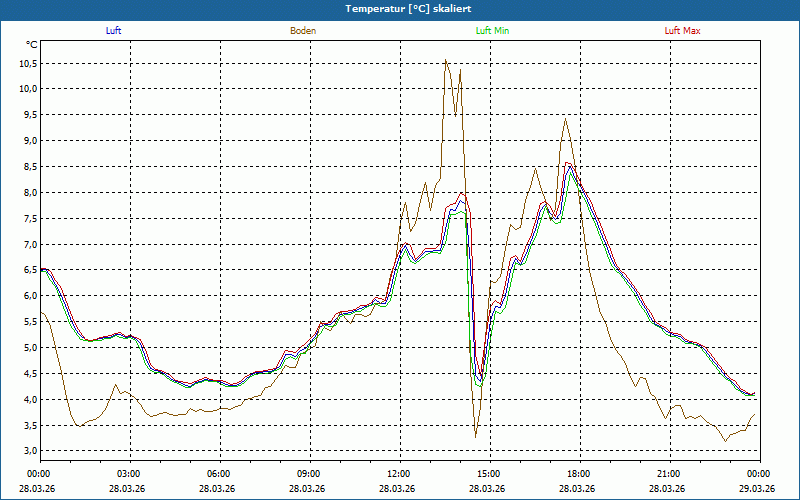Select the 'Luft' legend label

[x=113, y=31]
